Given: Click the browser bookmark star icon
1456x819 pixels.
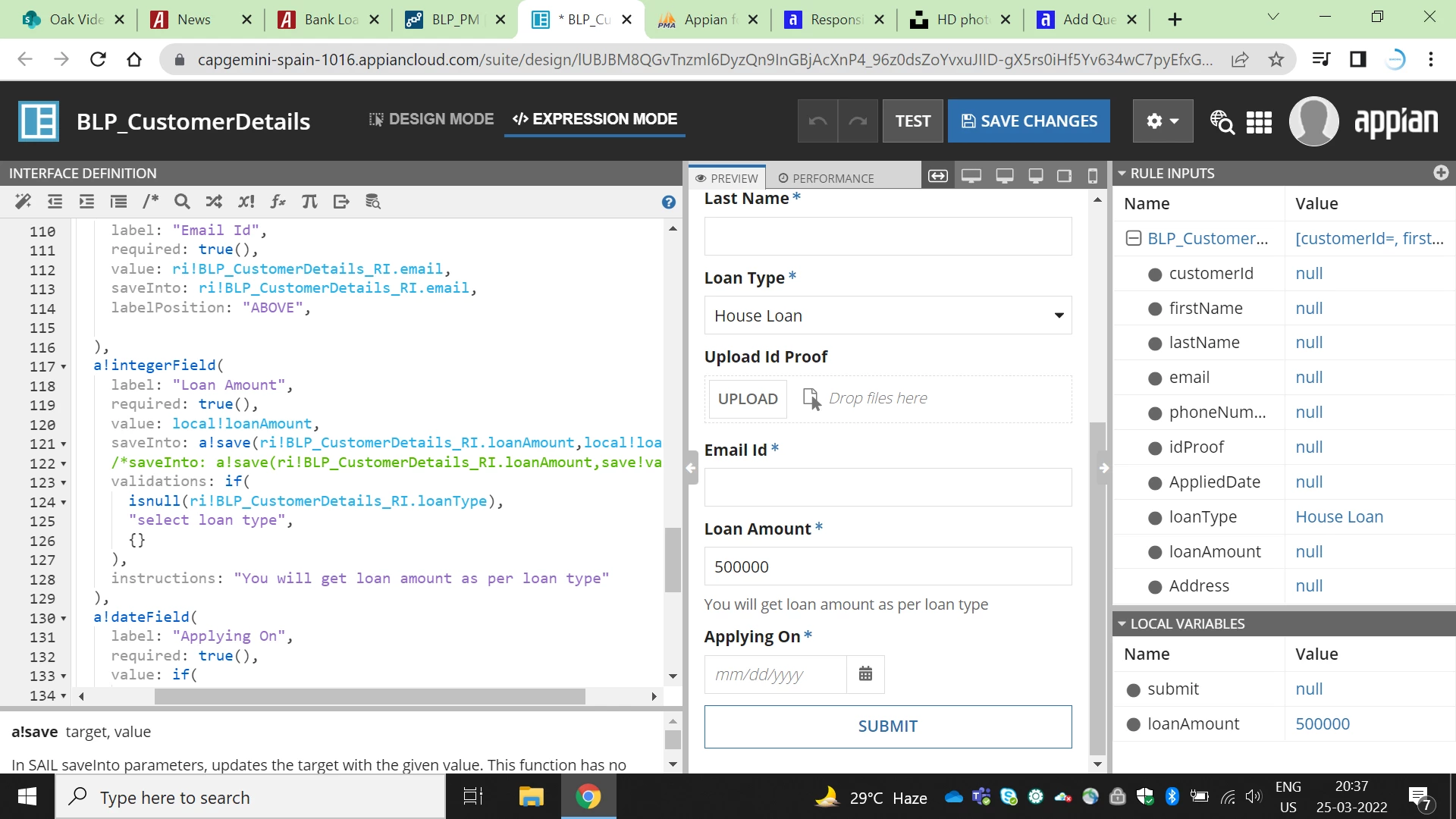Looking at the screenshot, I should tap(1276, 59).
